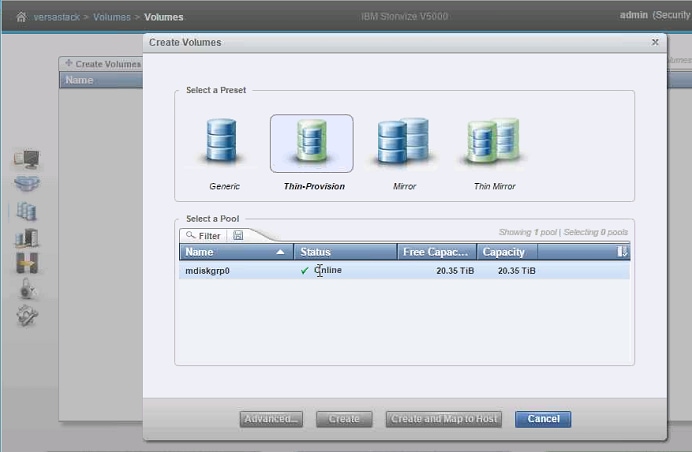
Task: Click background Create Volumes toolbar button
Action: tap(103, 64)
